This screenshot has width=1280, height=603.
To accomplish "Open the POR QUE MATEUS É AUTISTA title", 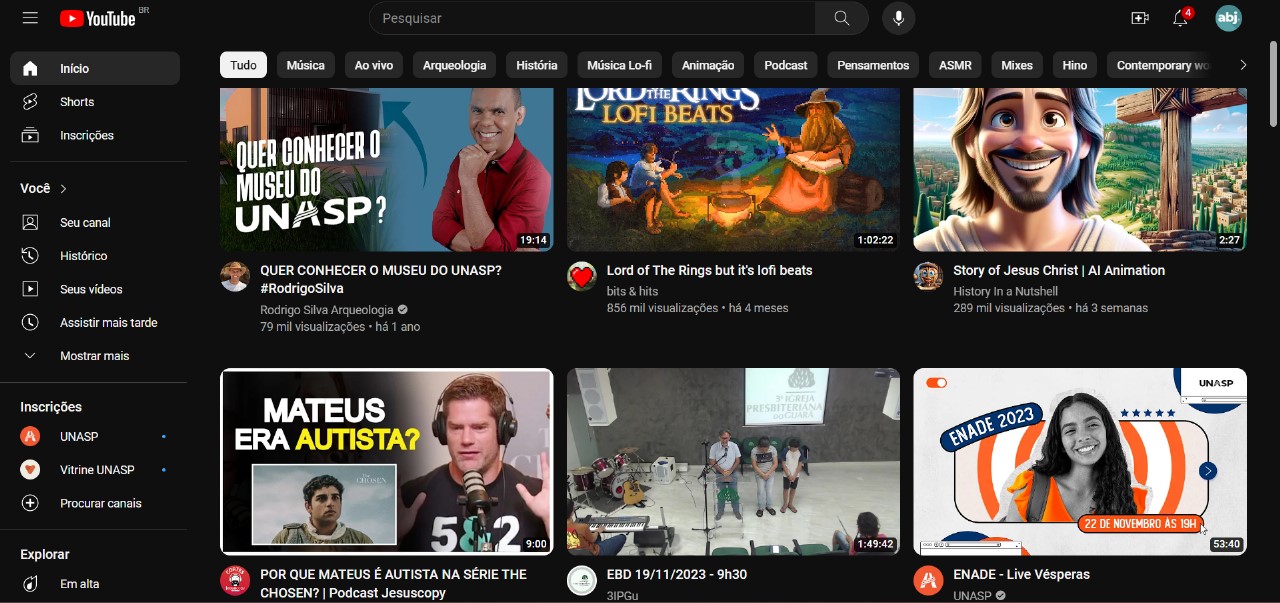I will [393, 583].
